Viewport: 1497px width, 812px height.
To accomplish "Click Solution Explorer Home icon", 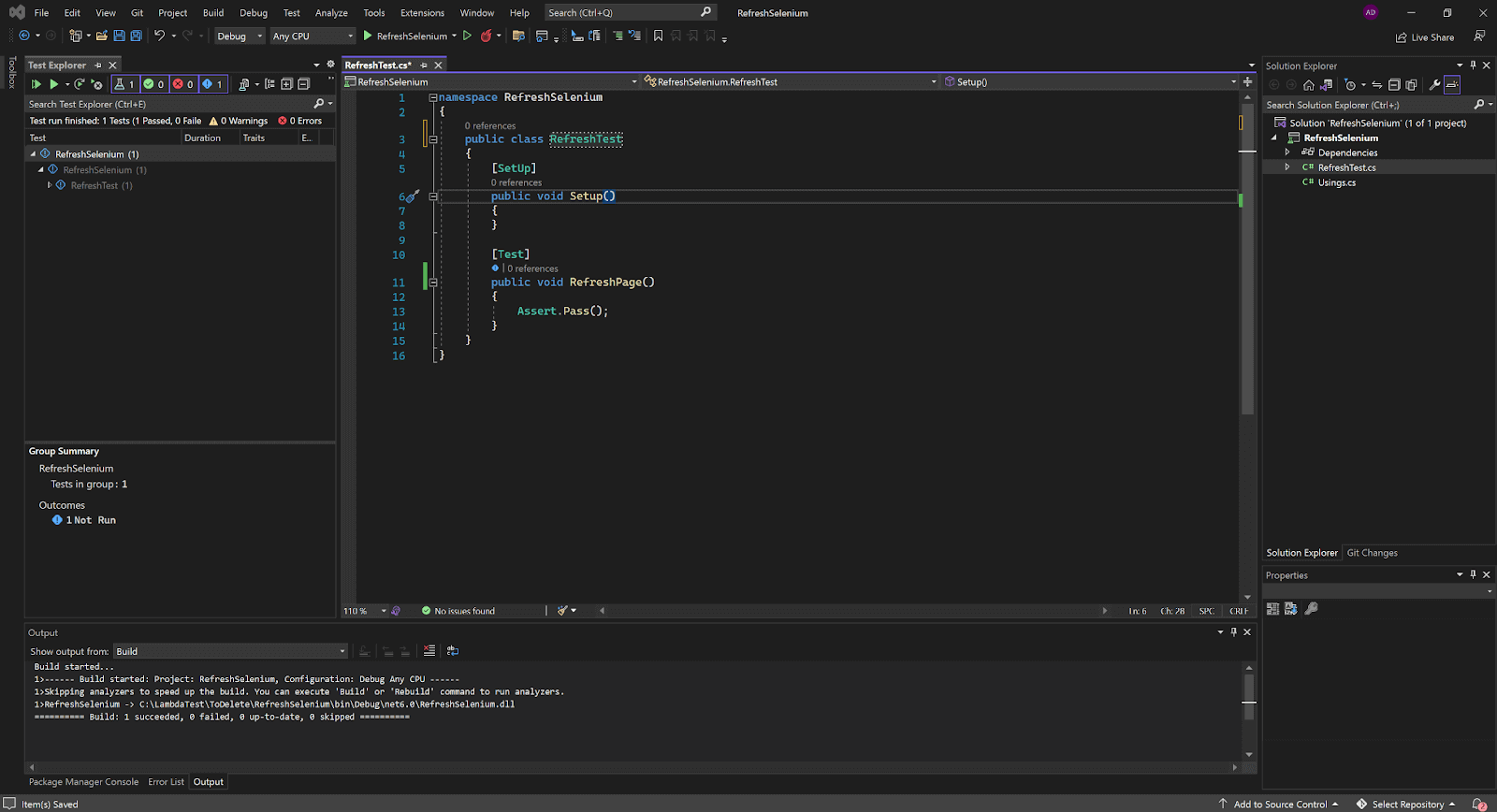I will point(1308,85).
